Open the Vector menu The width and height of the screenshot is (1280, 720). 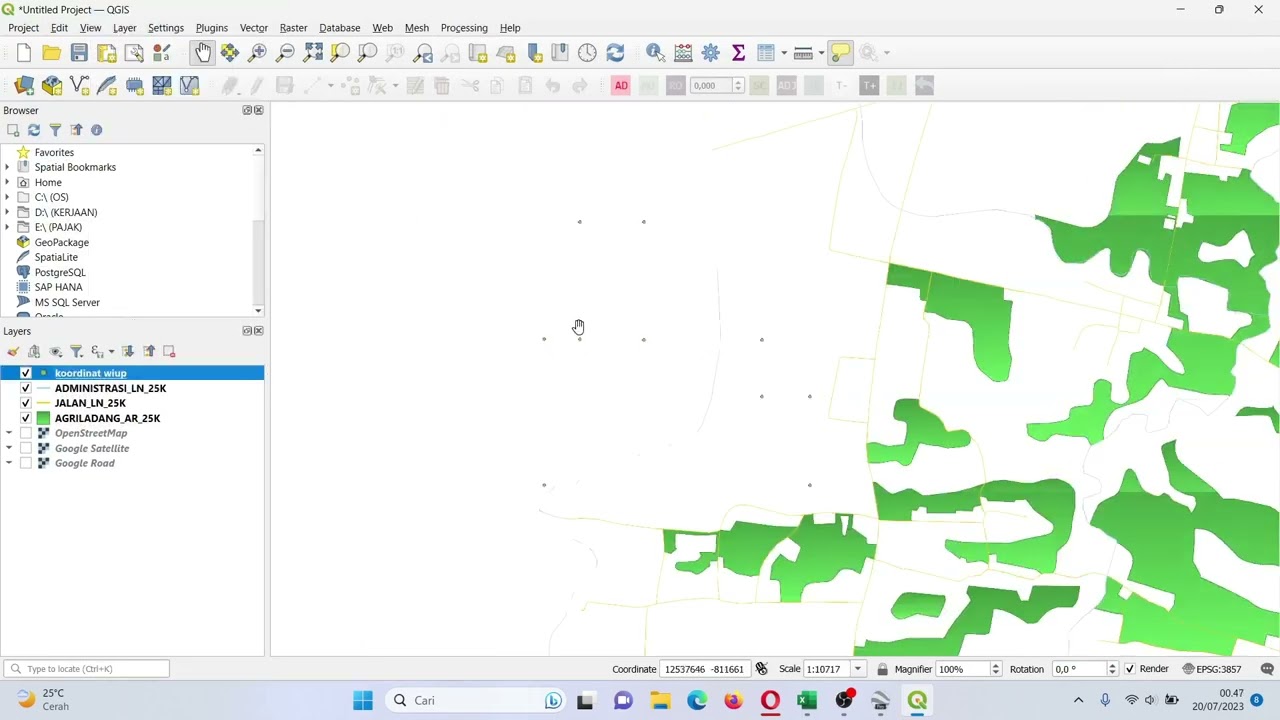254,28
